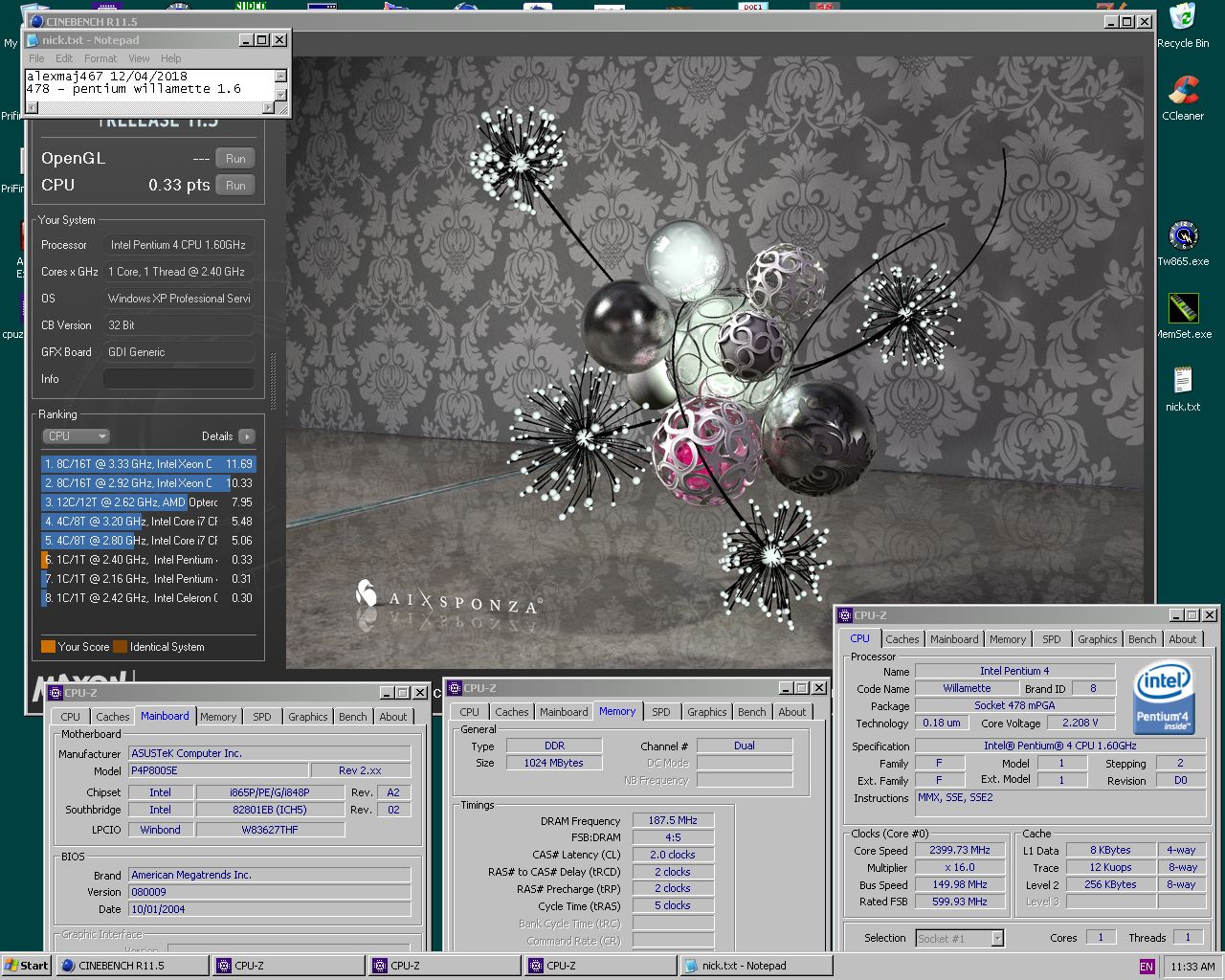Switch to Graphics tab in CPU-Z CPU window

click(1097, 639)
